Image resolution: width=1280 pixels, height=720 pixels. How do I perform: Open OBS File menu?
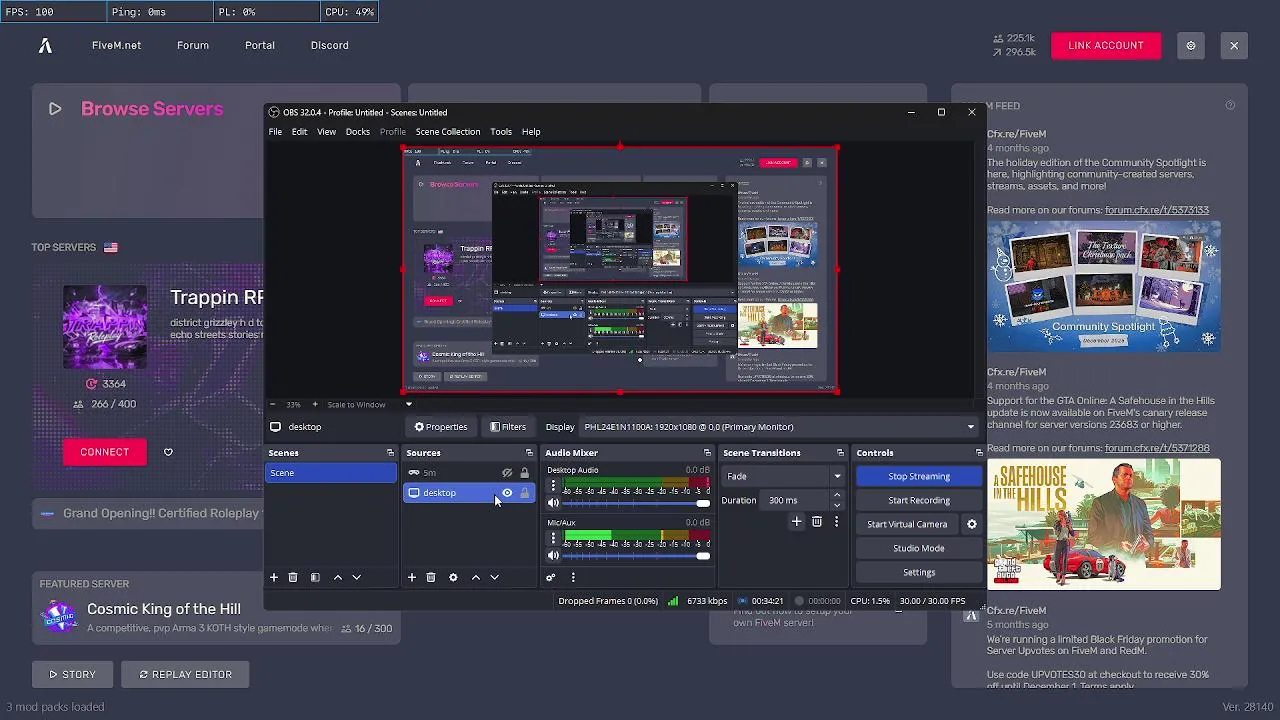click(x=275, y=132)
